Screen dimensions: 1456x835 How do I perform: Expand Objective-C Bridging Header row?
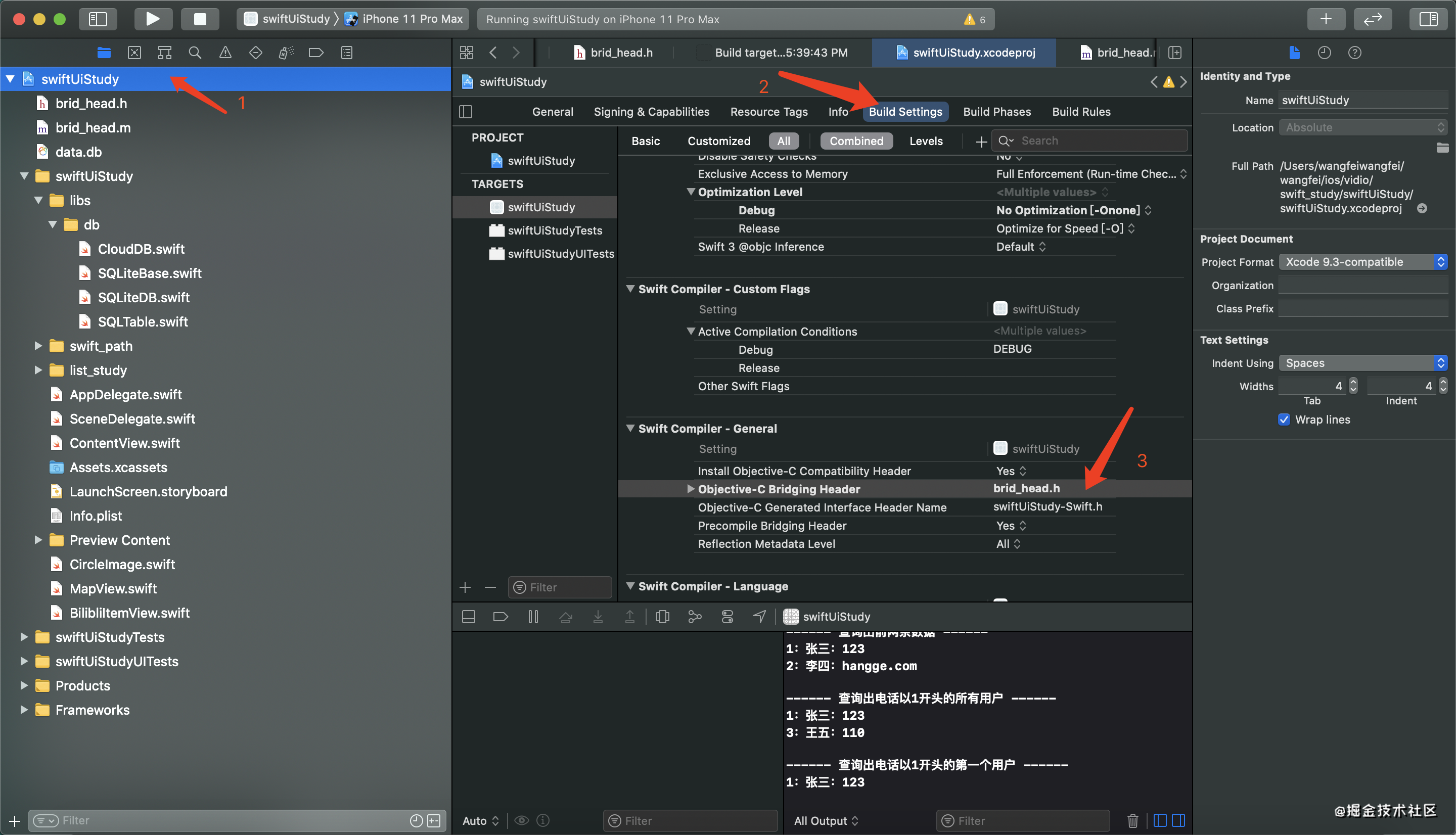click(691, 489)
